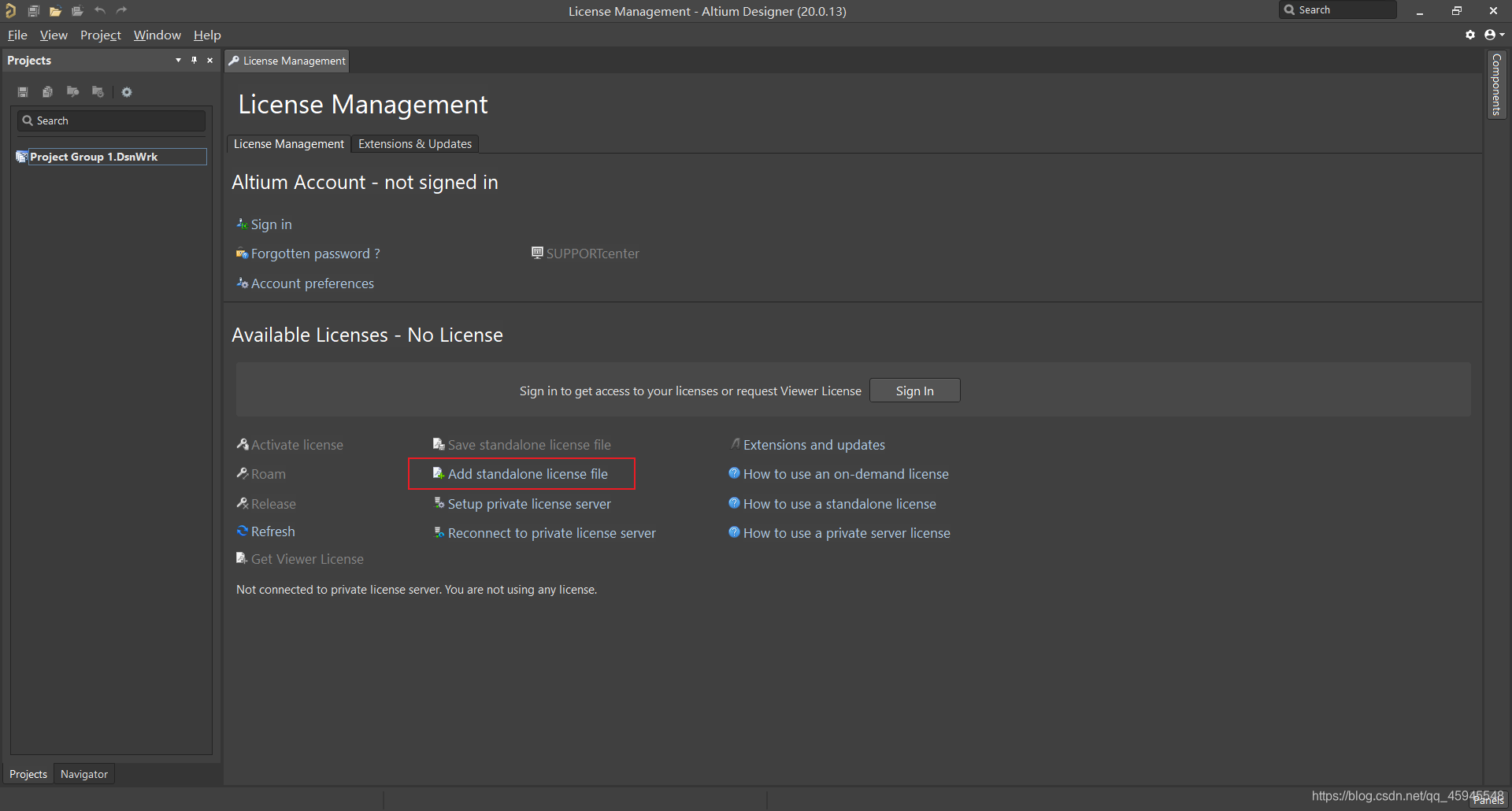Click Add standalone license file link
The image size is (1512, 811).
tap(527, 474)
